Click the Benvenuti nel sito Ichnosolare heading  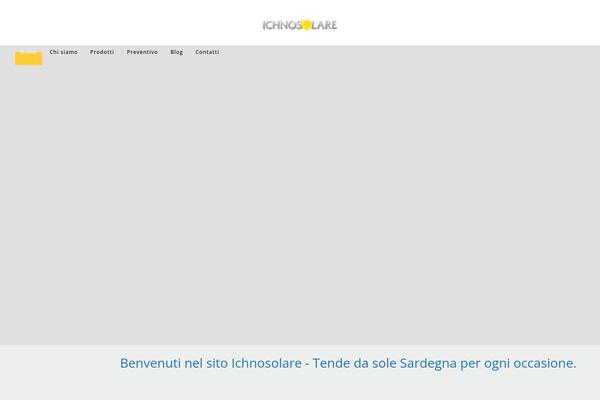[348, 363]
